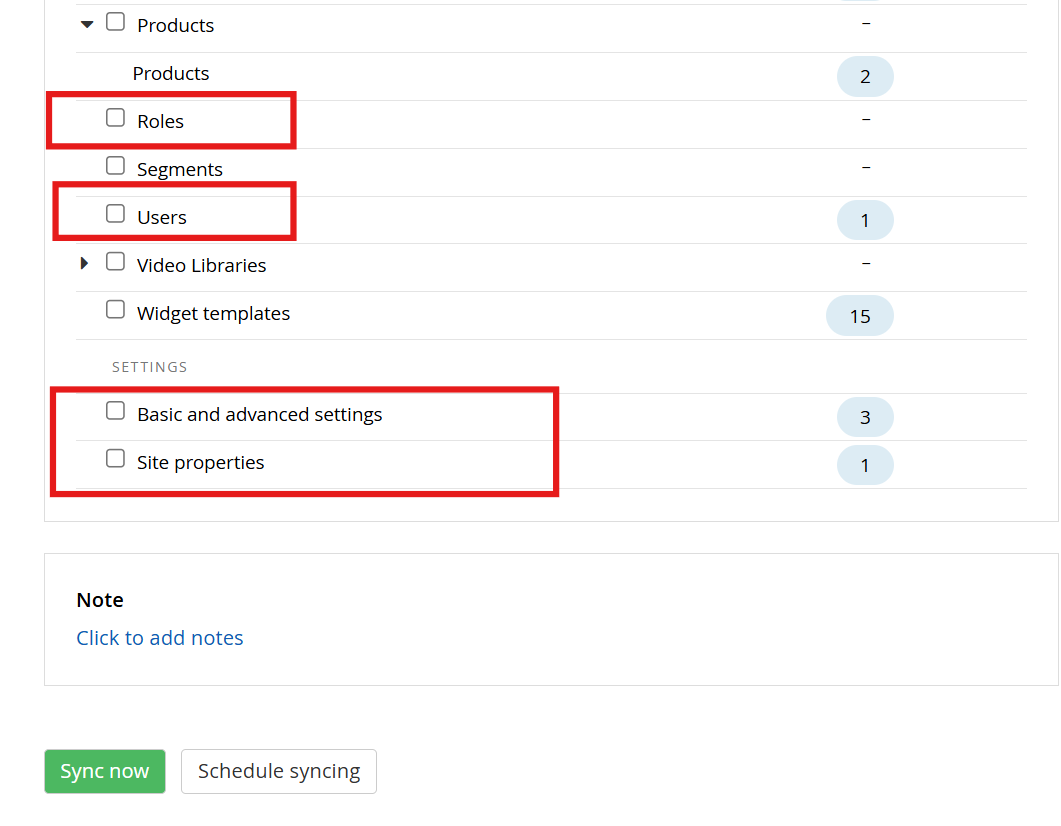This screenshot has height=826, width=1061.
Task: Select the Products child row label
Action: click(171, 73)
